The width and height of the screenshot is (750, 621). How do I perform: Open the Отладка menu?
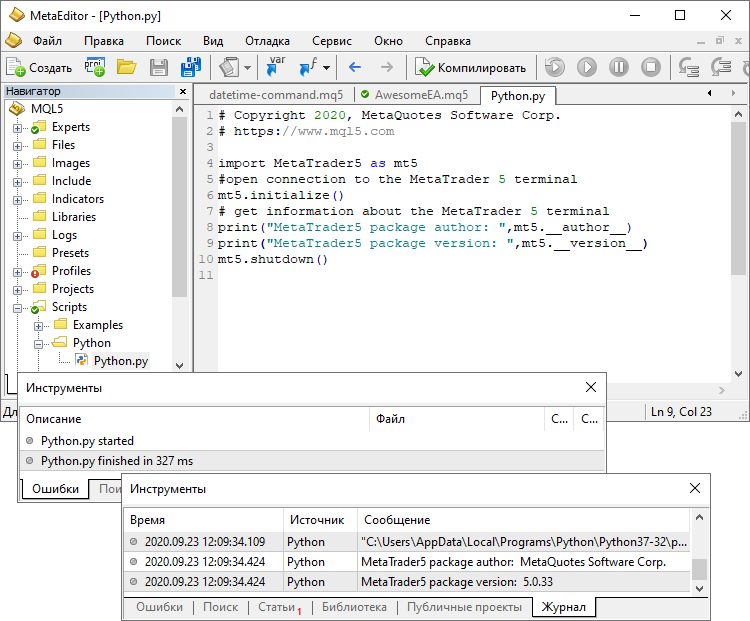(x=267, y=41)
